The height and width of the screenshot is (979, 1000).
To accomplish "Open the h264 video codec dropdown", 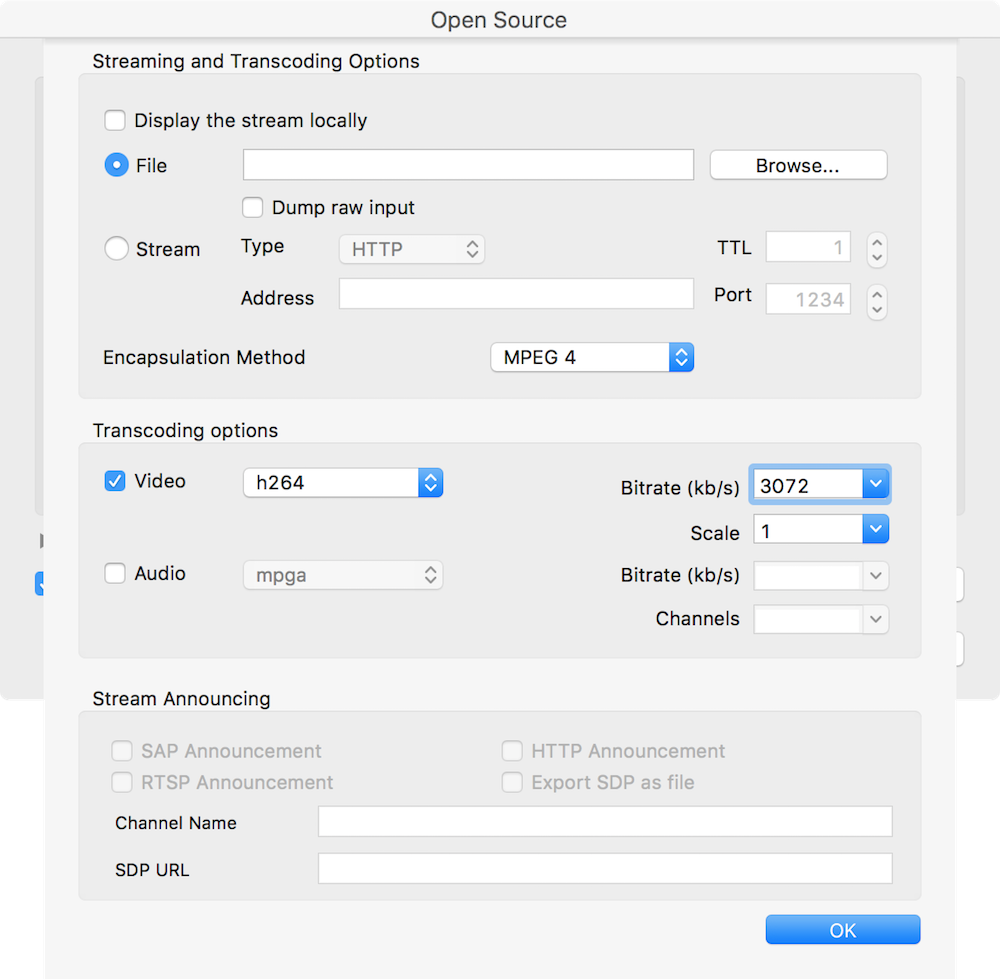I will tap(343, 483).
